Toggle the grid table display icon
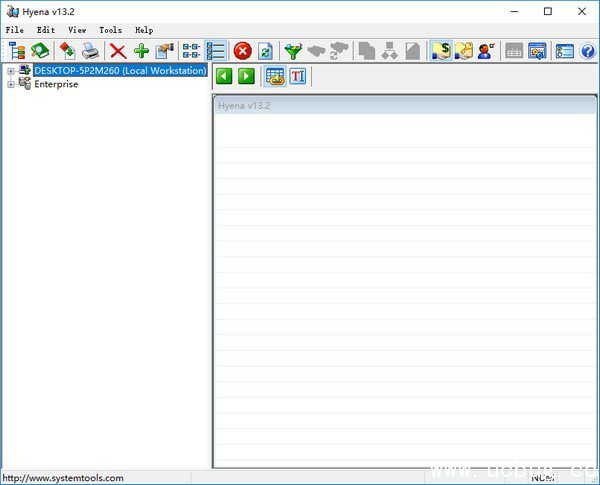 pos(275,76)
